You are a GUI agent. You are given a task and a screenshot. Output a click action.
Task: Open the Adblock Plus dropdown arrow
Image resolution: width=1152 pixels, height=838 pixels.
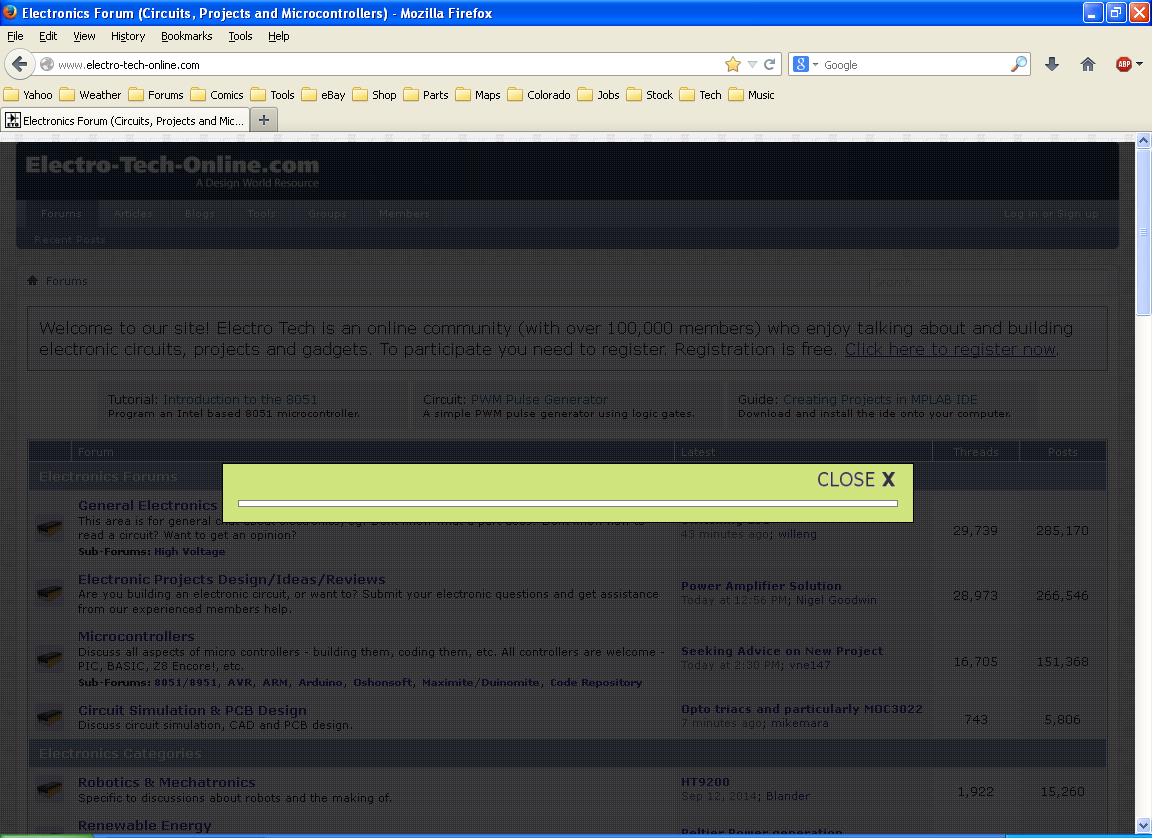(1140, 65)
